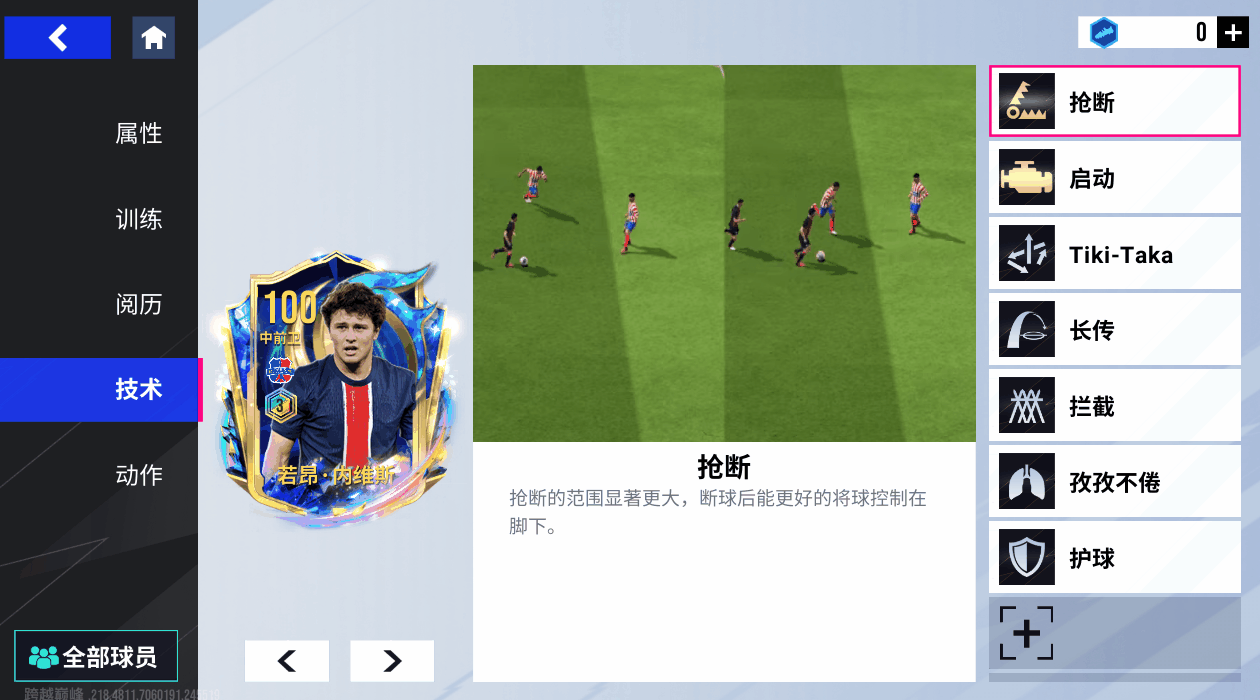Show next player with right arrow
The width and height of the screenshot is (1260, 700).
tap(392, 661)
